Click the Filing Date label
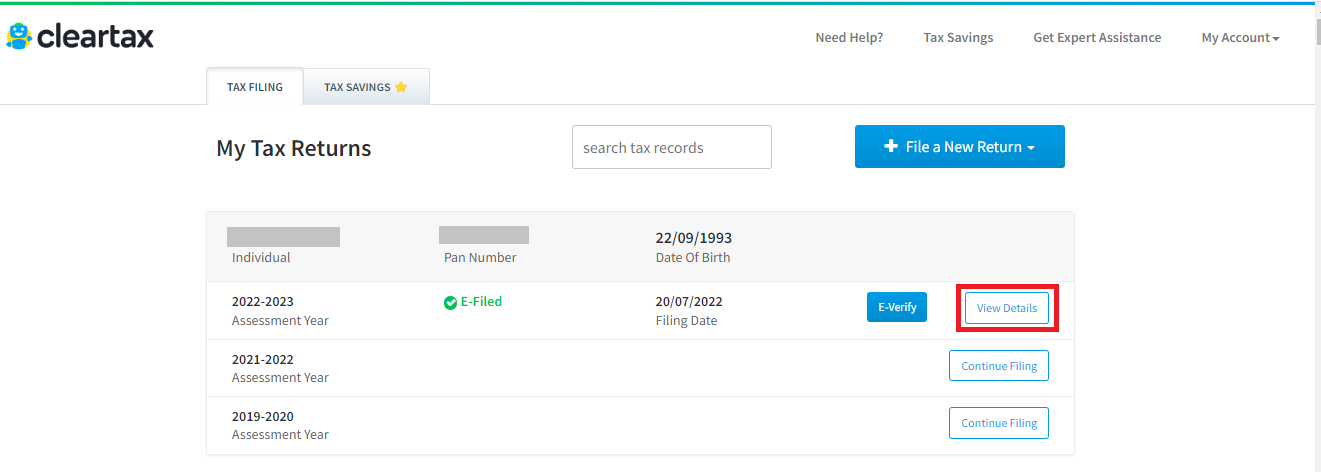Viewport: 1321px width, 472px height. click(686, 321)
